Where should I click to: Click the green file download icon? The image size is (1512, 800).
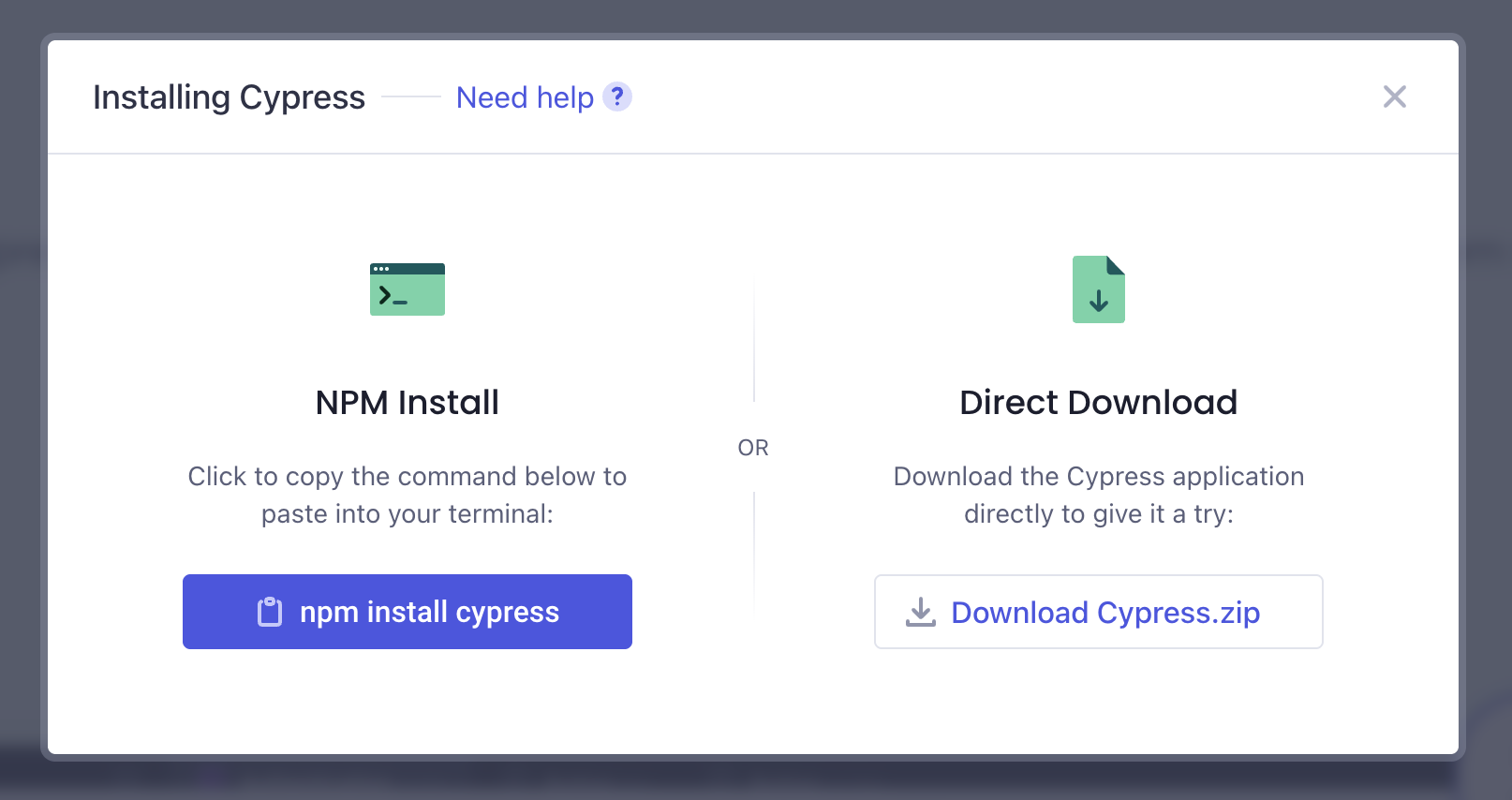tap(1099, 289)
